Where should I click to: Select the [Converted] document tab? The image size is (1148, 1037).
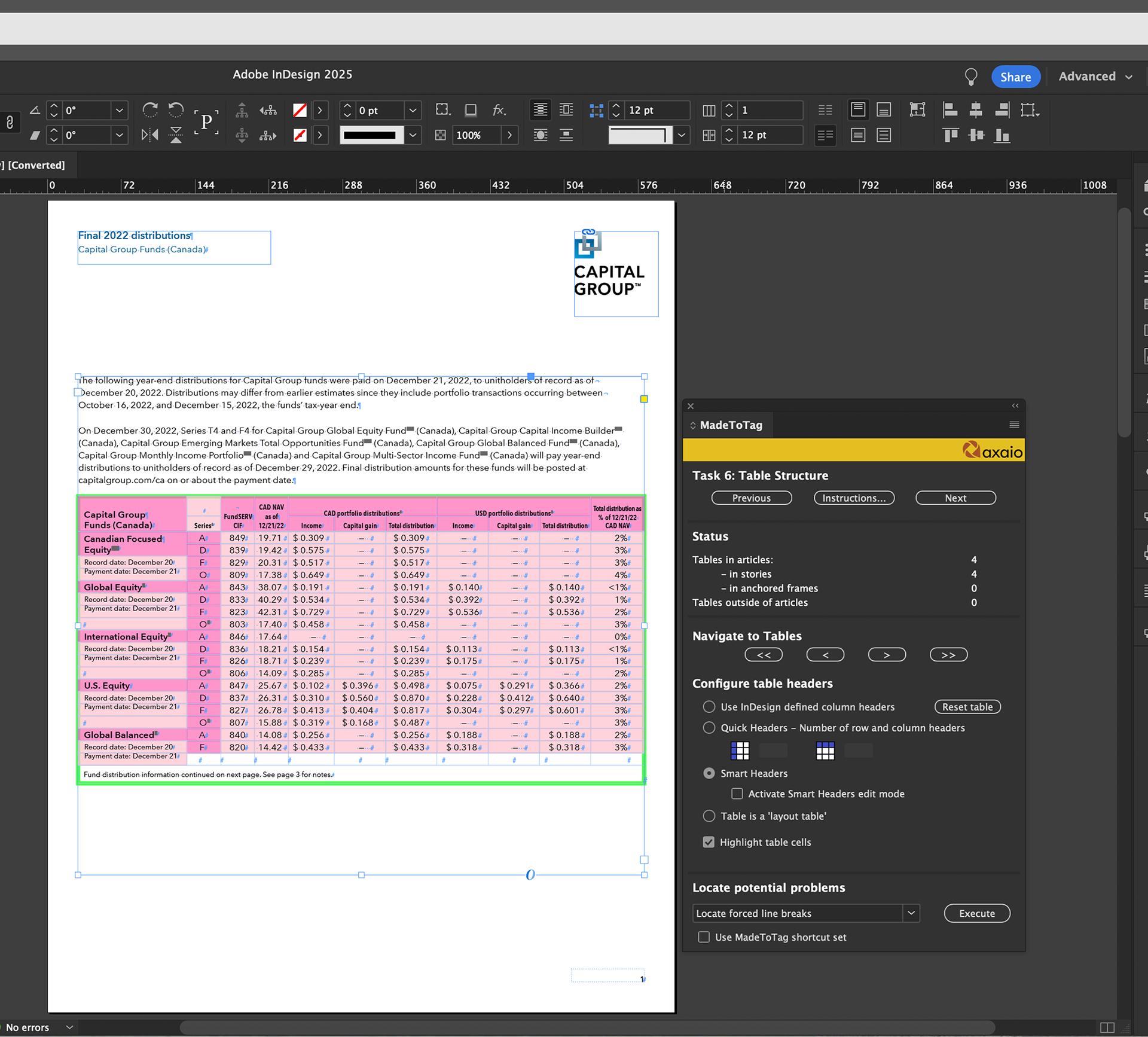coord(35,165)
